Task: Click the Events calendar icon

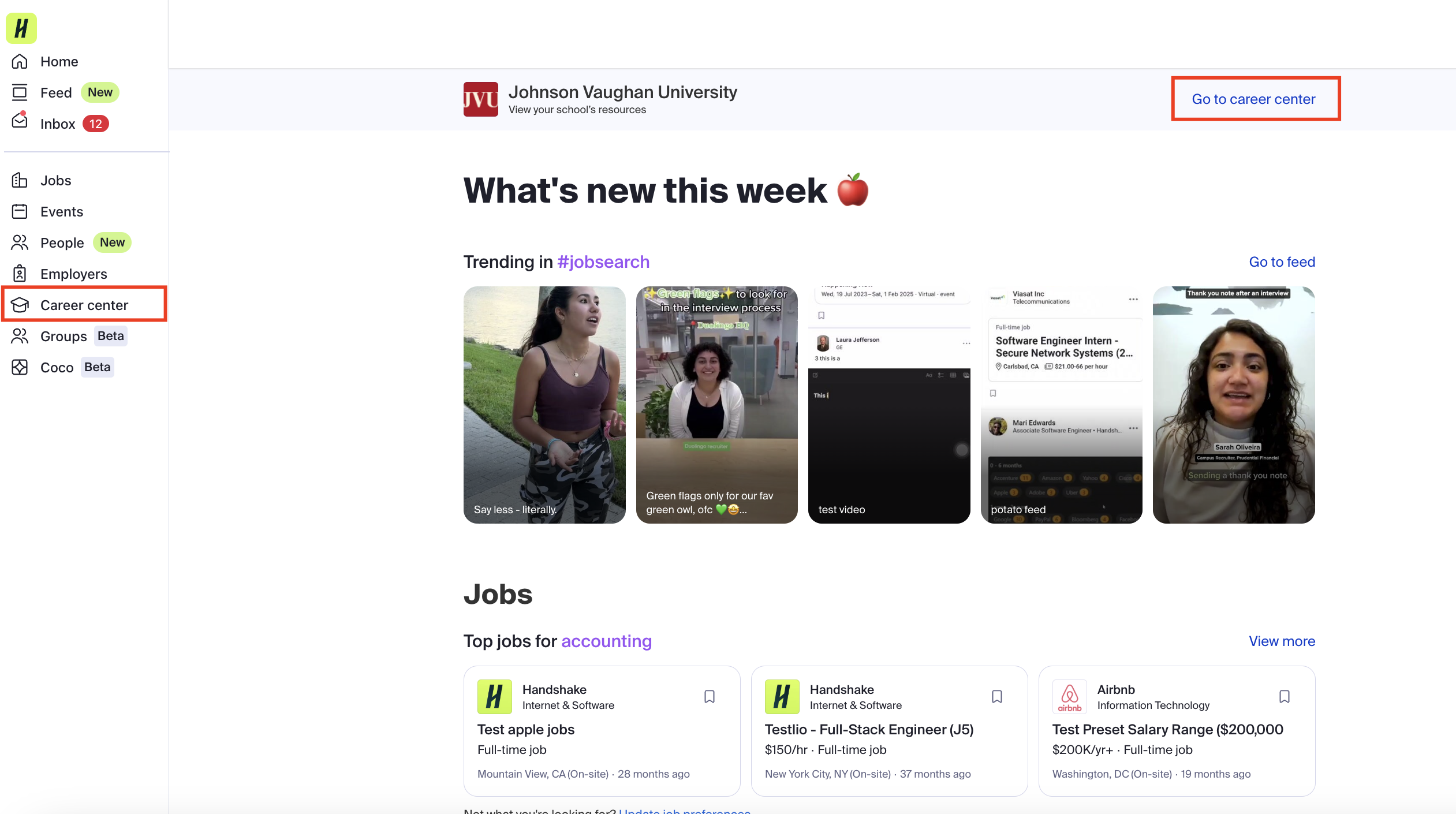Action: (x=19, y=211)
